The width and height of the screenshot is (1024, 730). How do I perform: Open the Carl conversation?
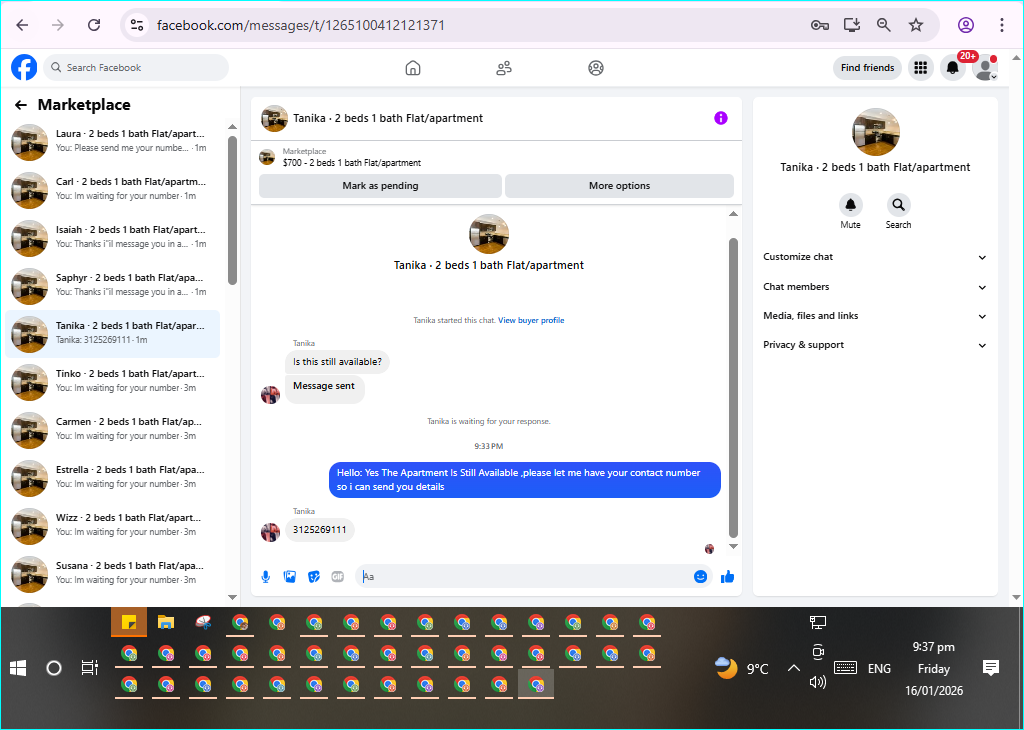coord(113,190)
